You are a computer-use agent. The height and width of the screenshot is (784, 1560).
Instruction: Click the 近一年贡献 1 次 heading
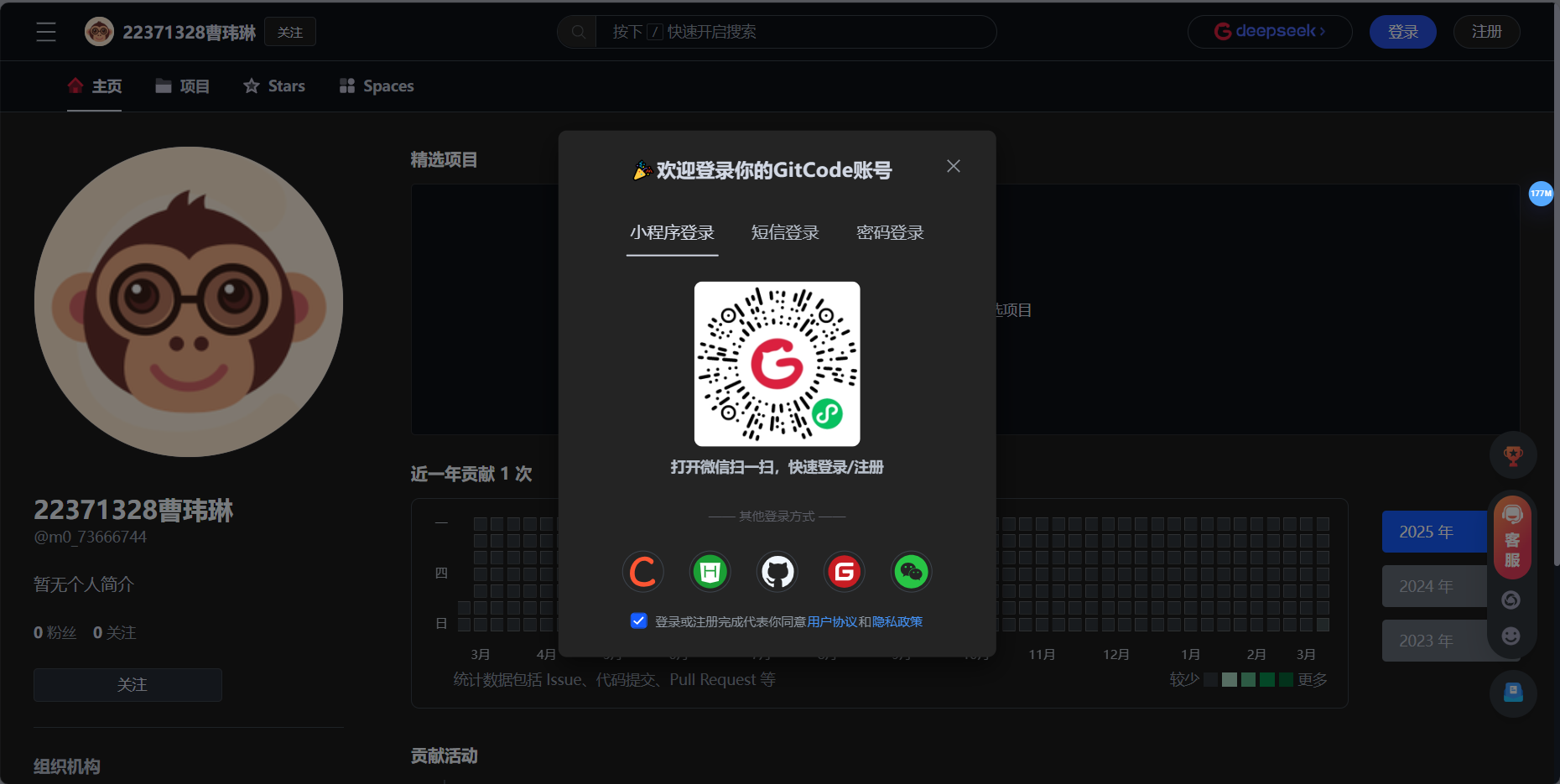click(471, 474)
